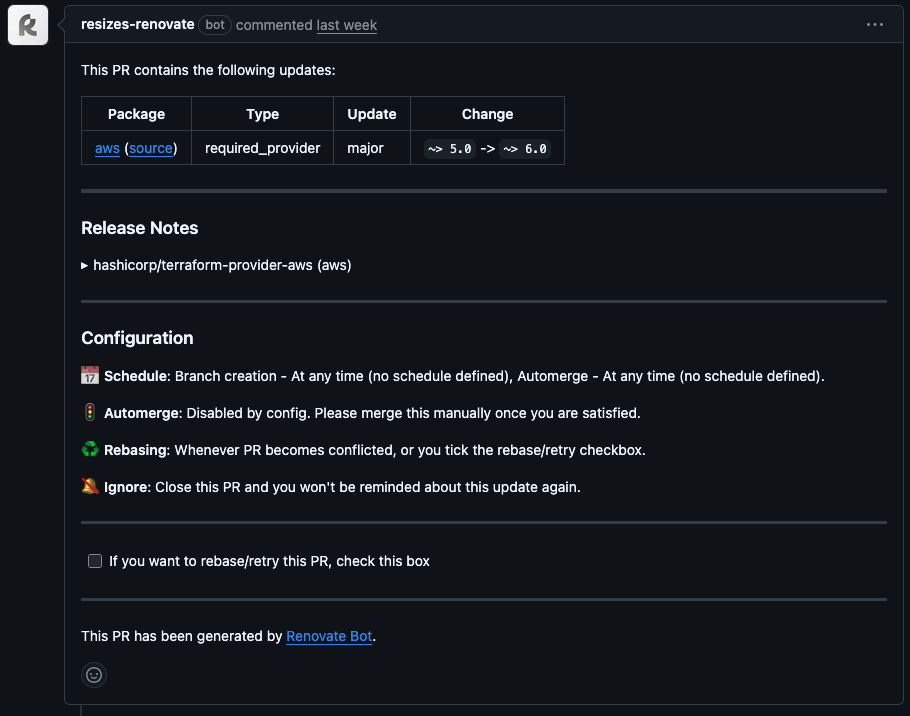This screenshot has width=910, height=716.
Task: Click the broom icon beside Ignore
Action: pos(90,487)
